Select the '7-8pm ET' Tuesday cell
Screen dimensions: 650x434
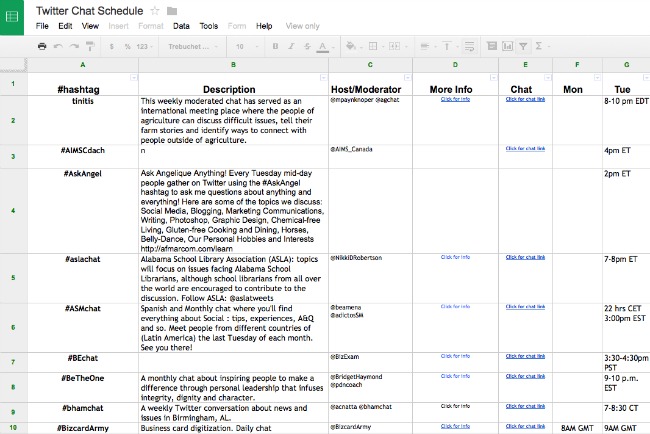(x=626, y=278)
